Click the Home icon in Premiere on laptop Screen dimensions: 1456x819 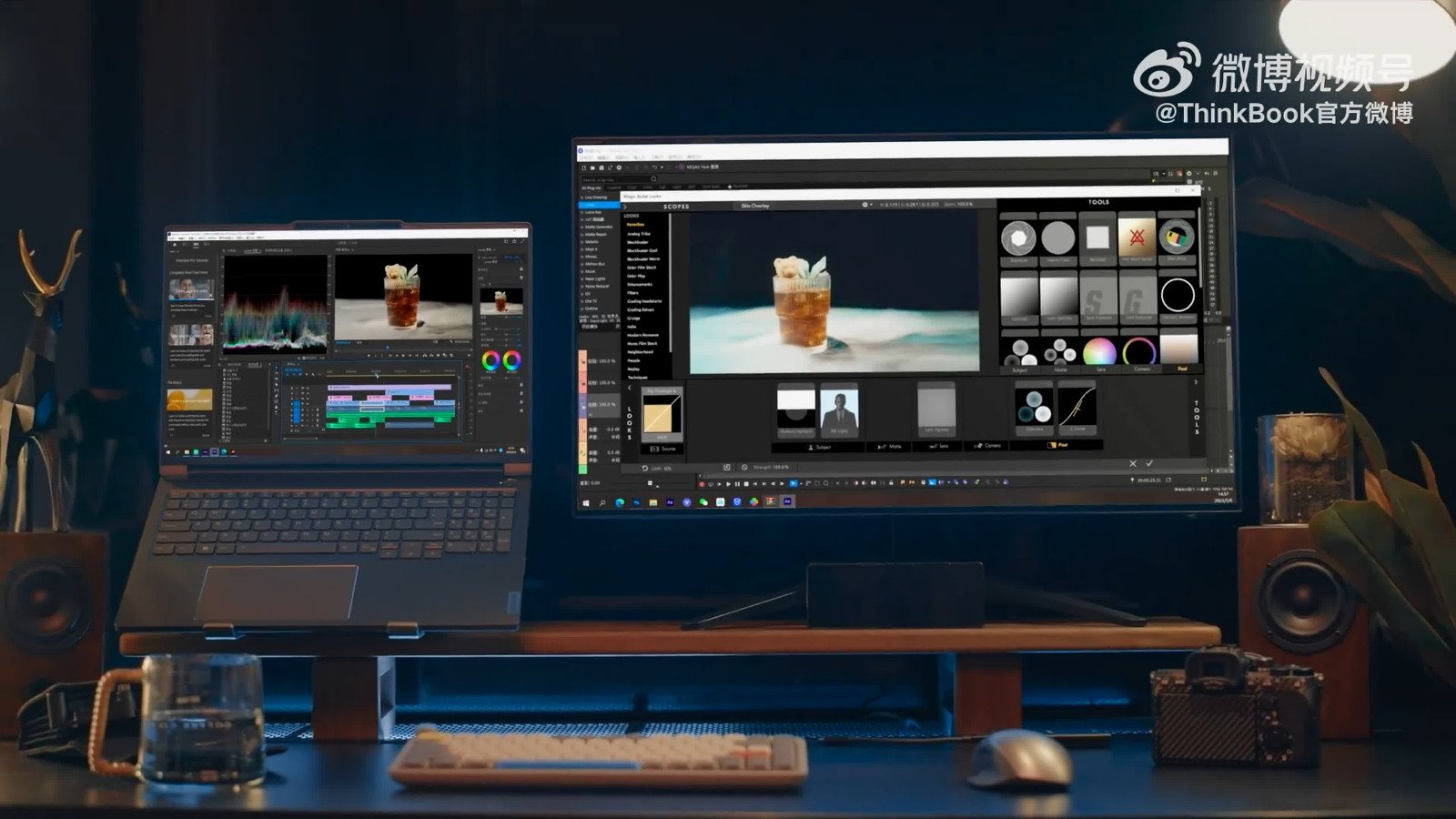(x=173, y=243)
